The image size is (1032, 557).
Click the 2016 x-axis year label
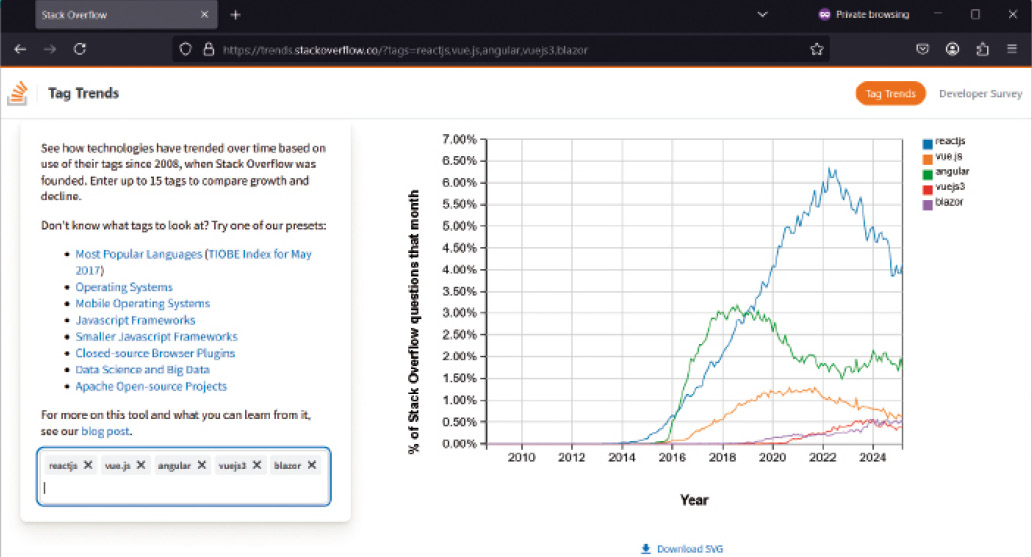[x=672, y=457]
